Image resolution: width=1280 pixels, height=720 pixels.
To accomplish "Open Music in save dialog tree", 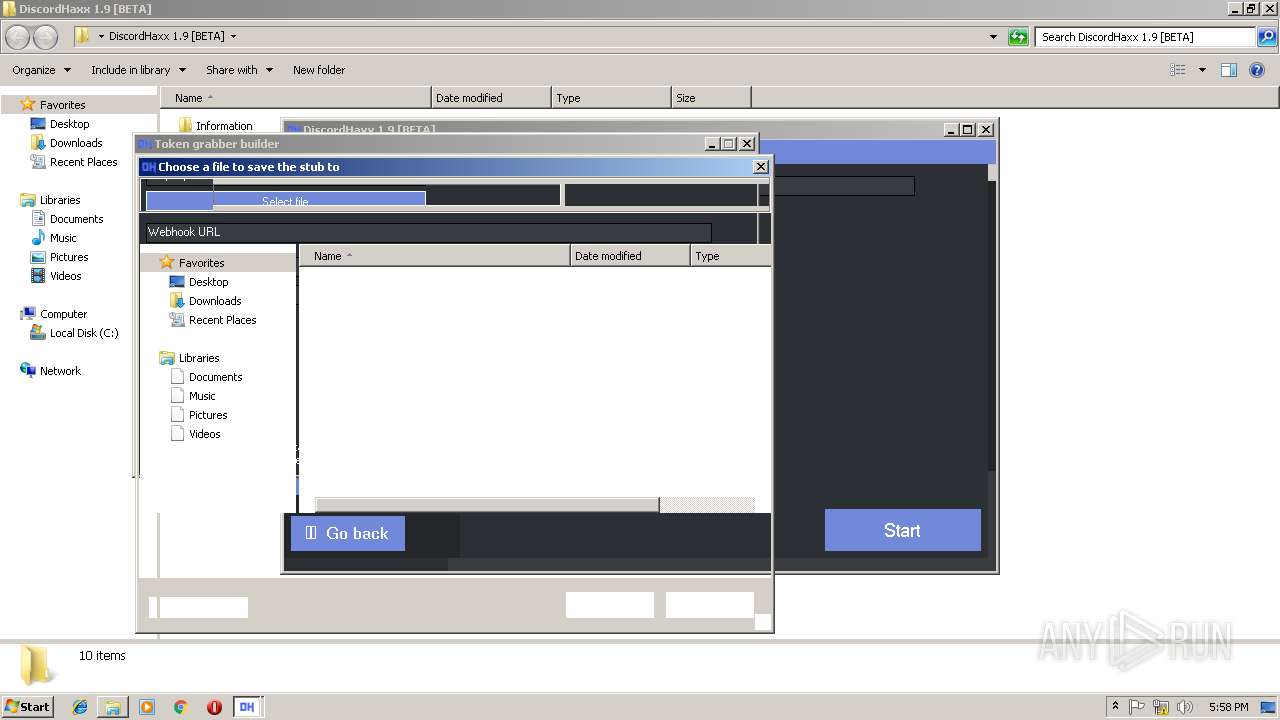I will click(202, 396).
